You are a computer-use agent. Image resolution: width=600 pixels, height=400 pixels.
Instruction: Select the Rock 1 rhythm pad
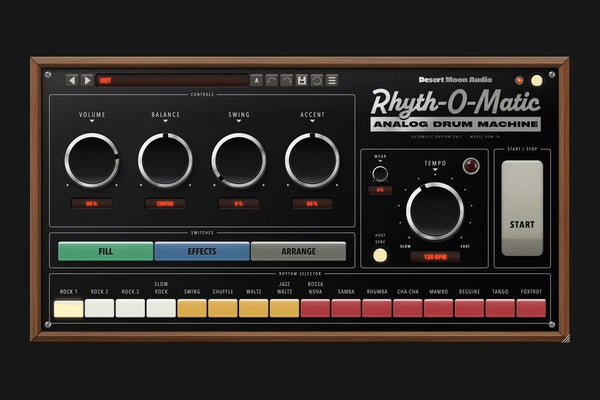tap(68, 309)
